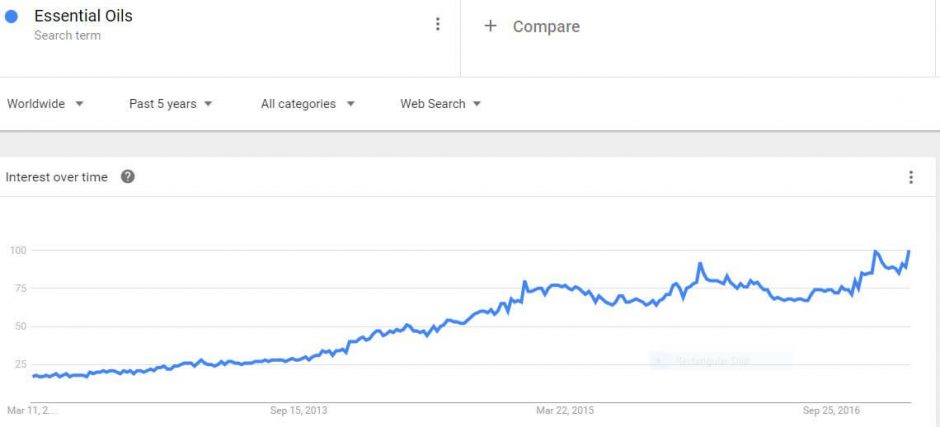Click the blue Essential Oils color dot

11,17
